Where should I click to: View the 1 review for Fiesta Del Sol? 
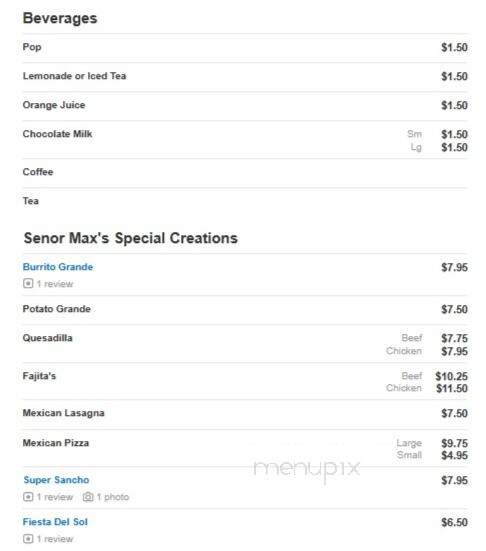click(x=55, y=539)
